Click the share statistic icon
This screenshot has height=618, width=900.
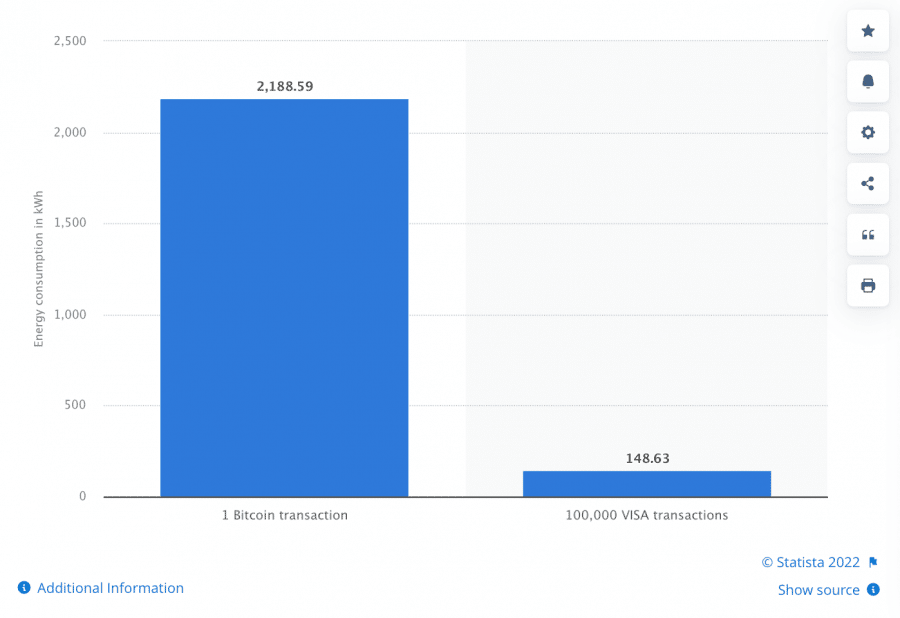coord(867,183)
